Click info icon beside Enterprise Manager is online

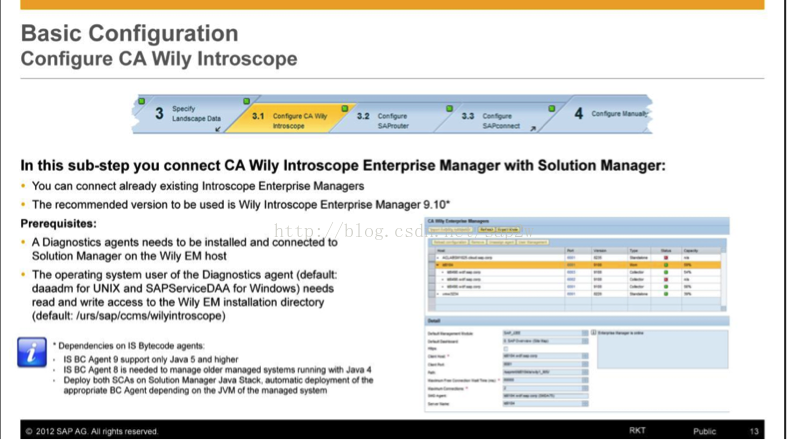click(594, 333)
